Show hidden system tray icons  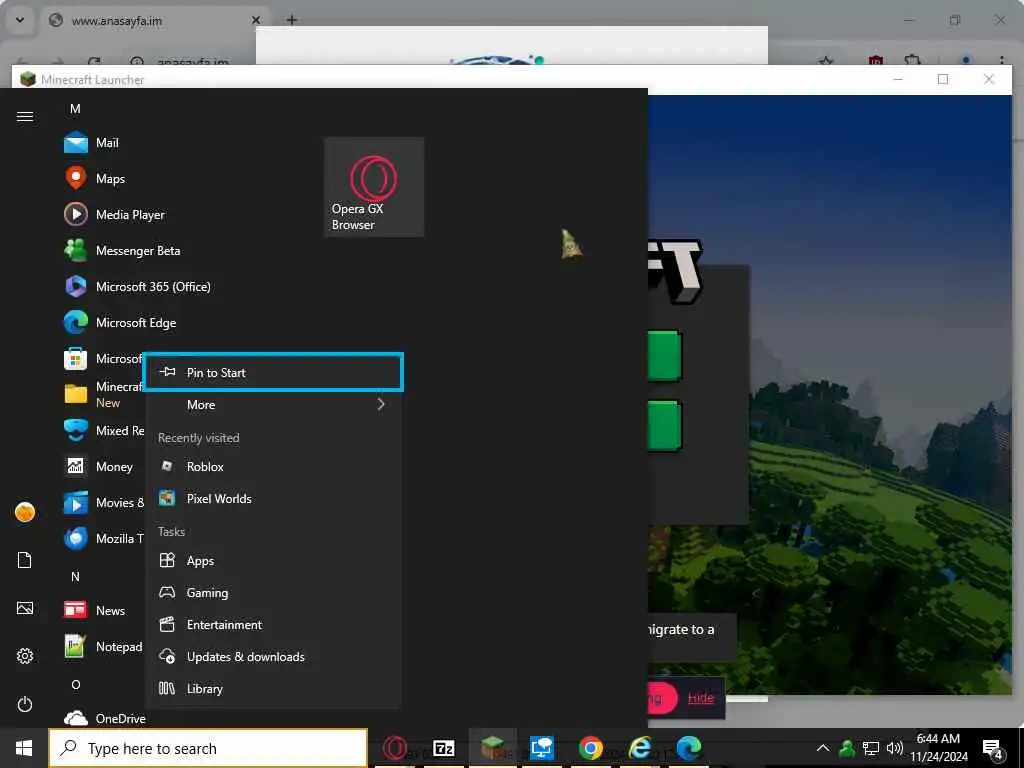823,748
